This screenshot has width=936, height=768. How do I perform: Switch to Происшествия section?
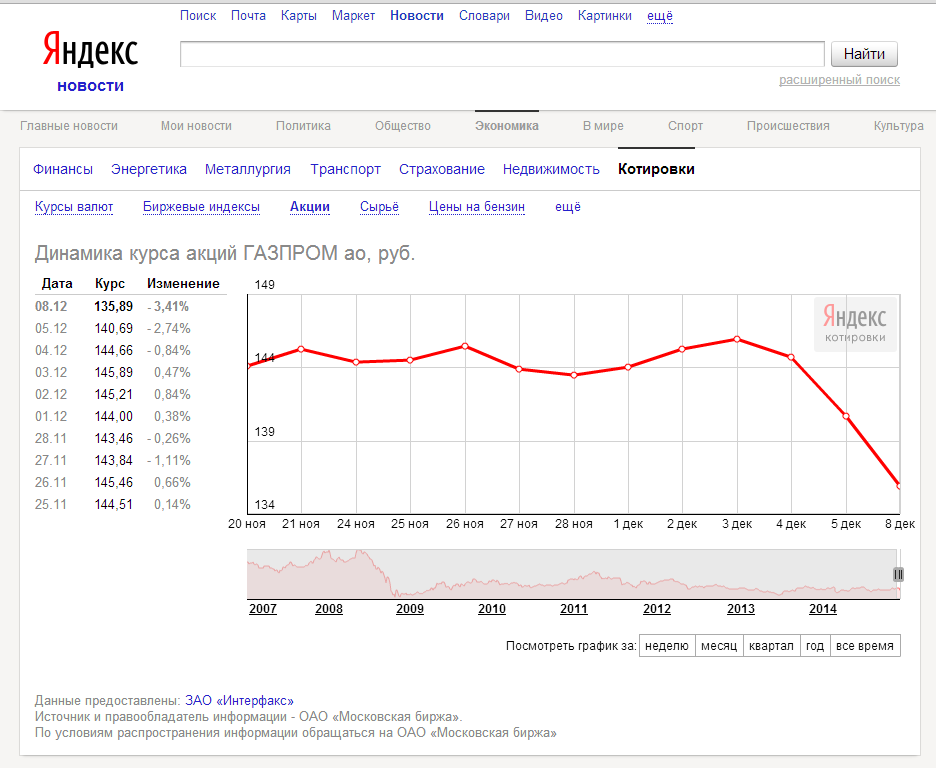[788, 126]
